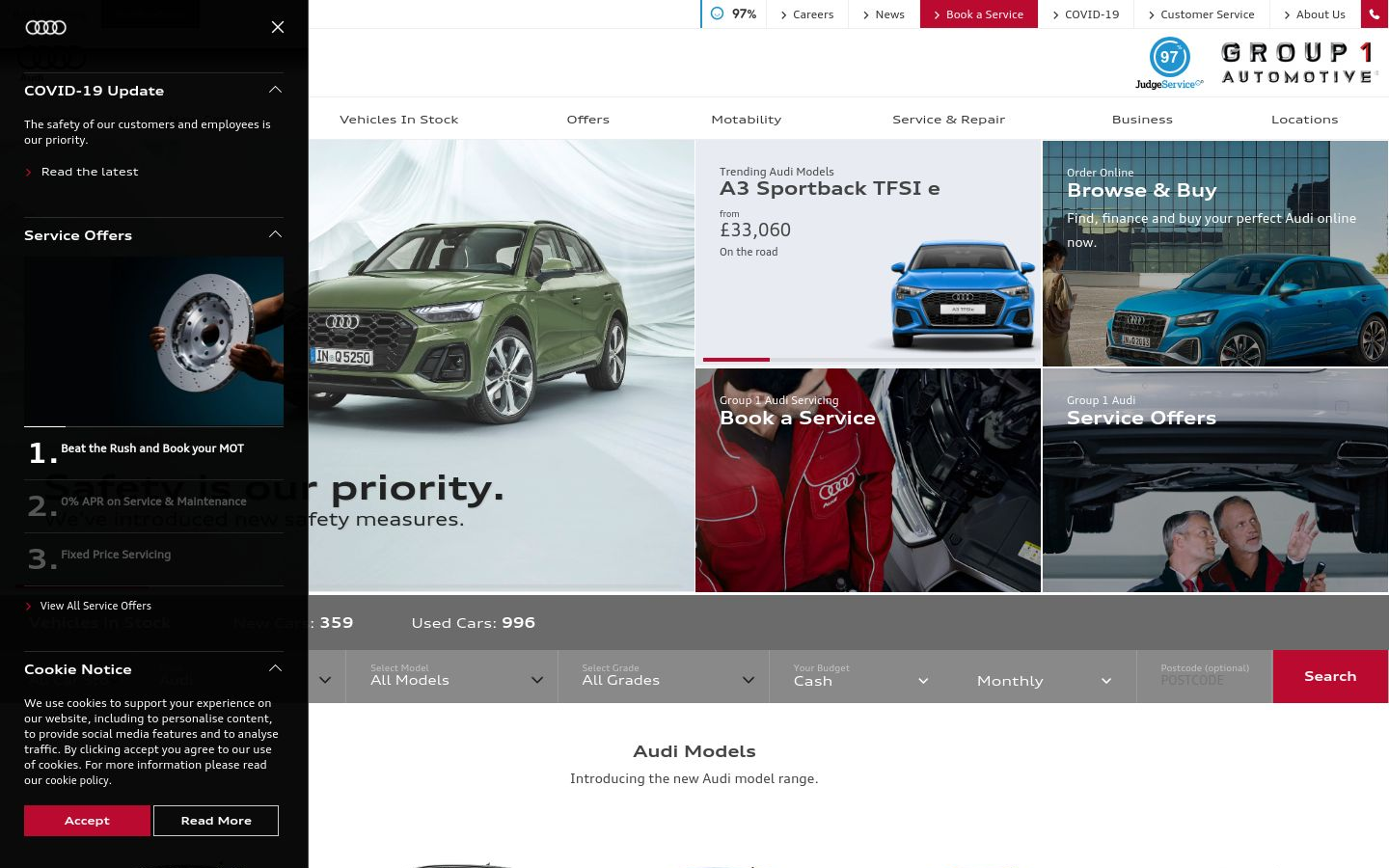The height and width of the screenshot is (868, 1389).
Task: Open the Service & Repair menu
Action: click(x=949, y=120)
